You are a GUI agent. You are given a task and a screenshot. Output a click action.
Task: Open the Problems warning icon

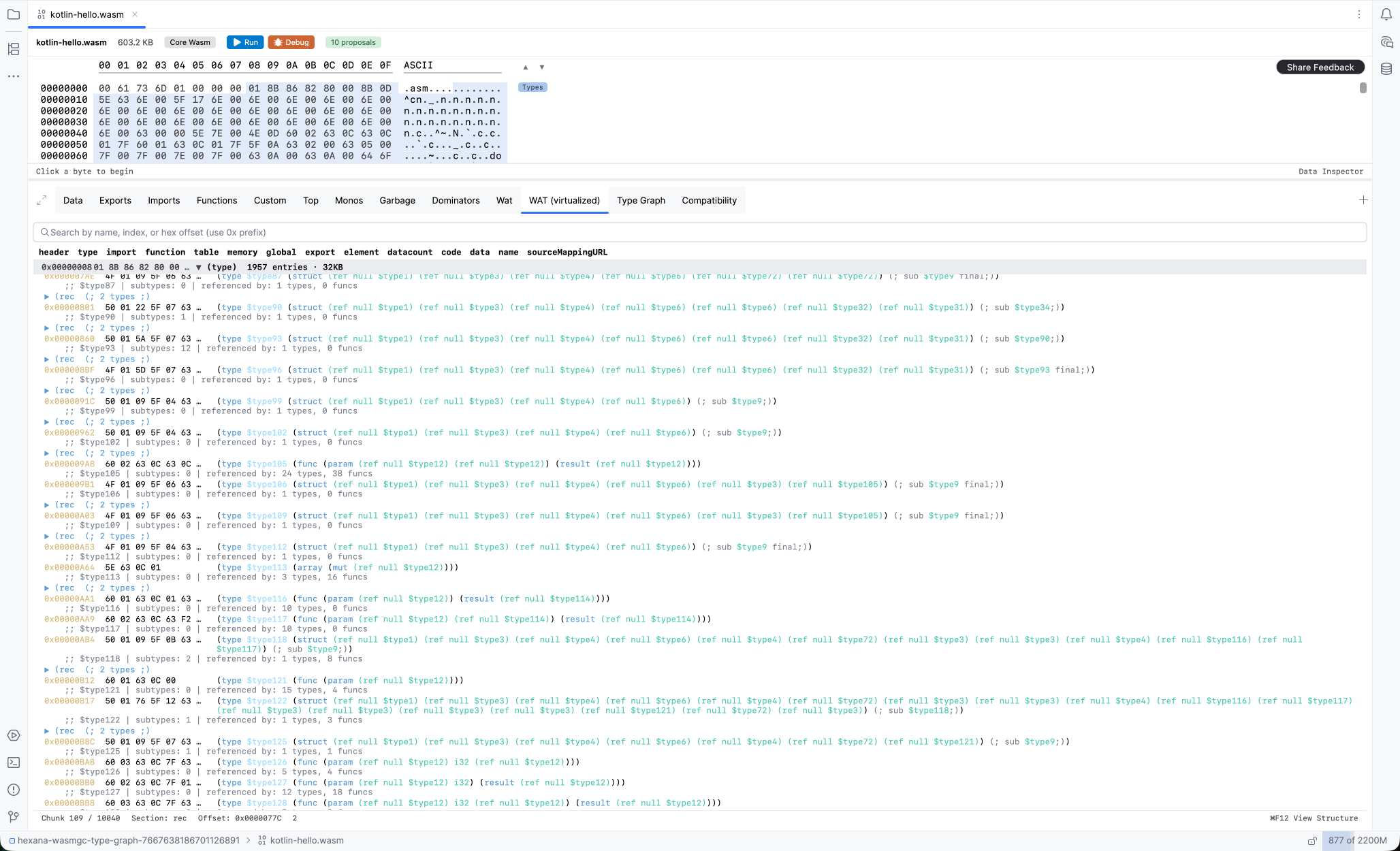click(x=14, y=790)
